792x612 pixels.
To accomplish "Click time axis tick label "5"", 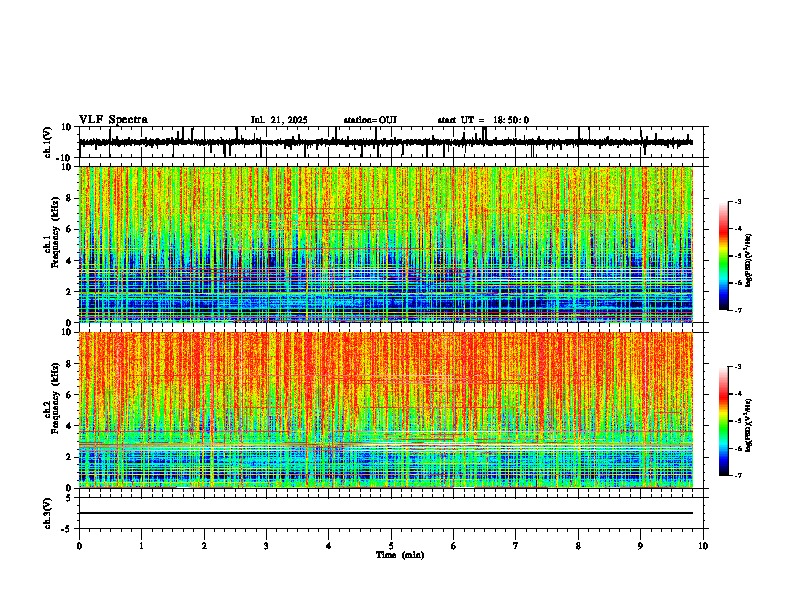I will [x=391, y=546].
